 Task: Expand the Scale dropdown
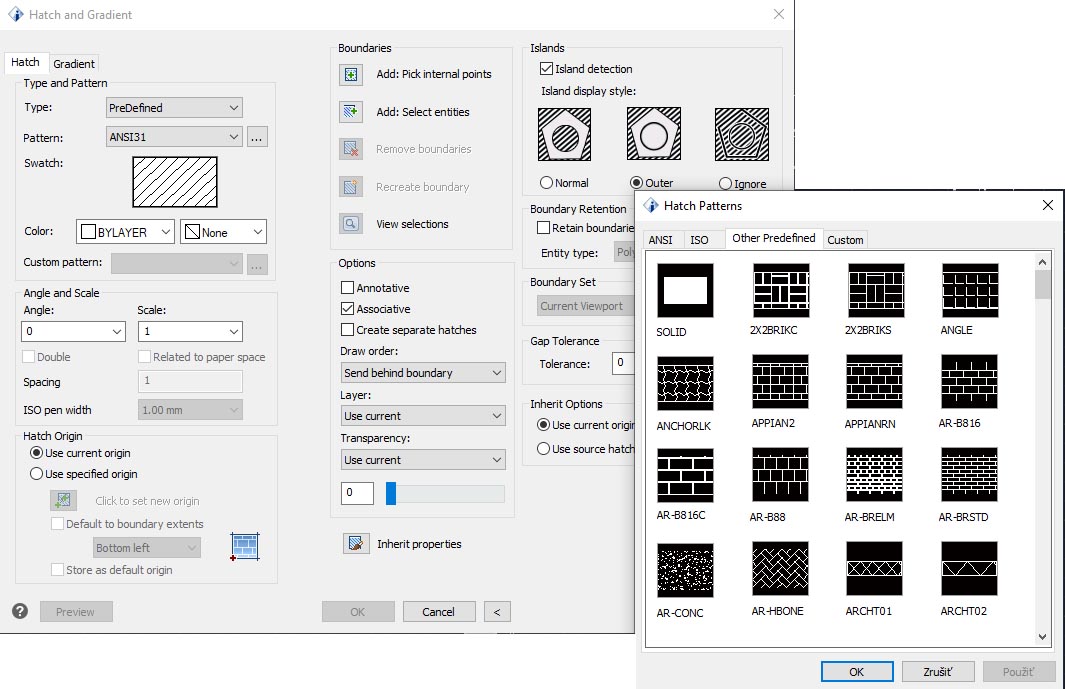[x=190, y=330]
